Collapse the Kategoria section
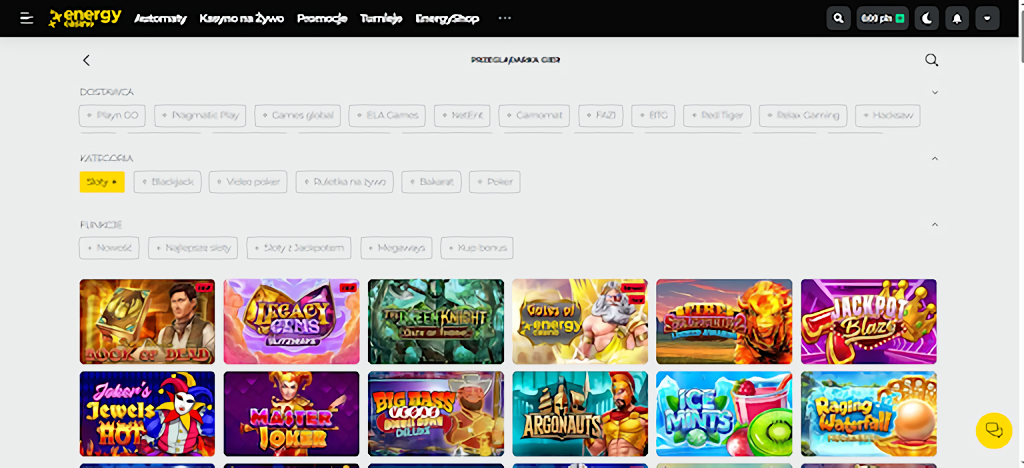This screenshot has width=1024, height=468. (935, 158)
